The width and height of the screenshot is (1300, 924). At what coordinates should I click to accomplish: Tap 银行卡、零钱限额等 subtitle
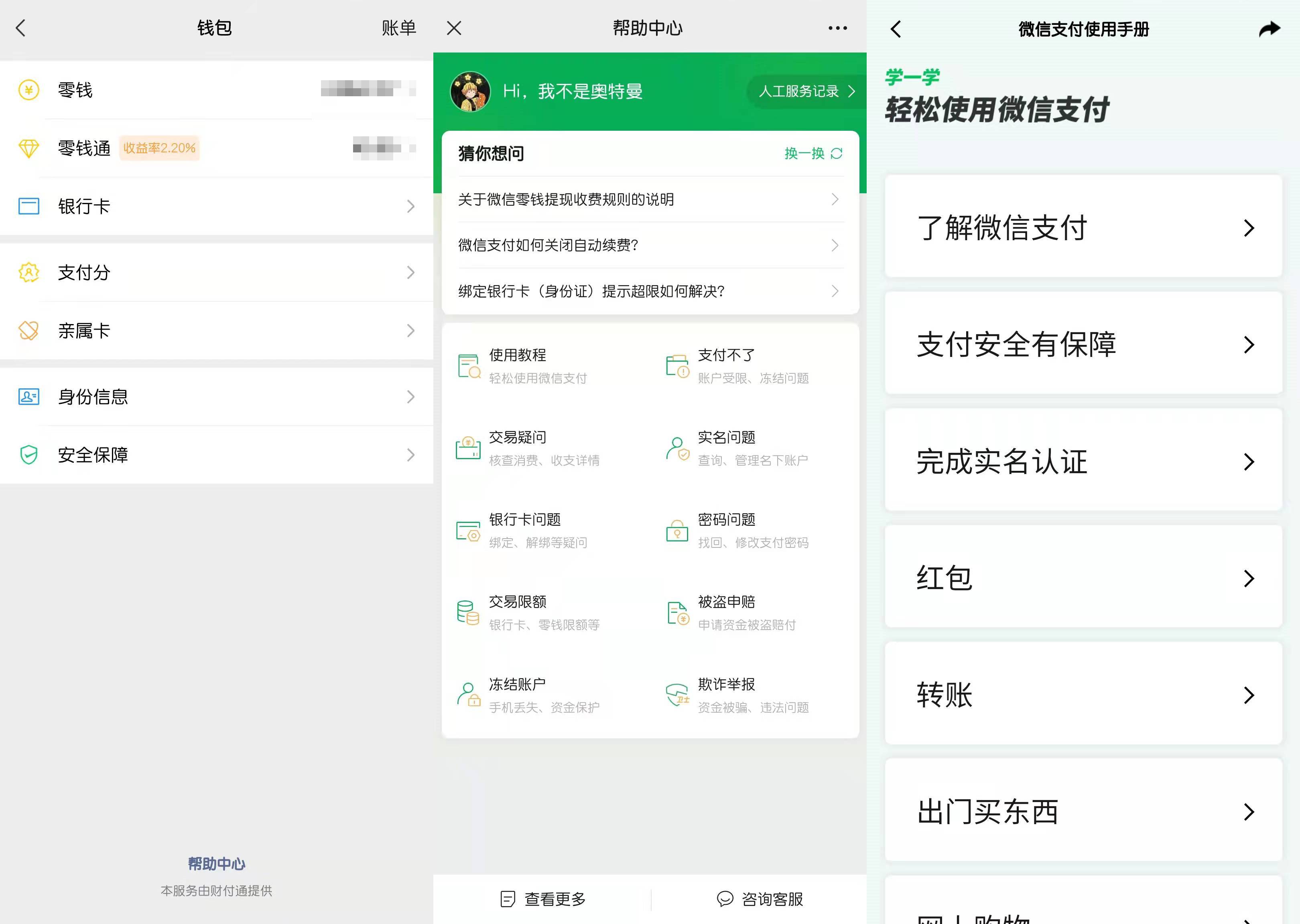[x=544, y=625]
